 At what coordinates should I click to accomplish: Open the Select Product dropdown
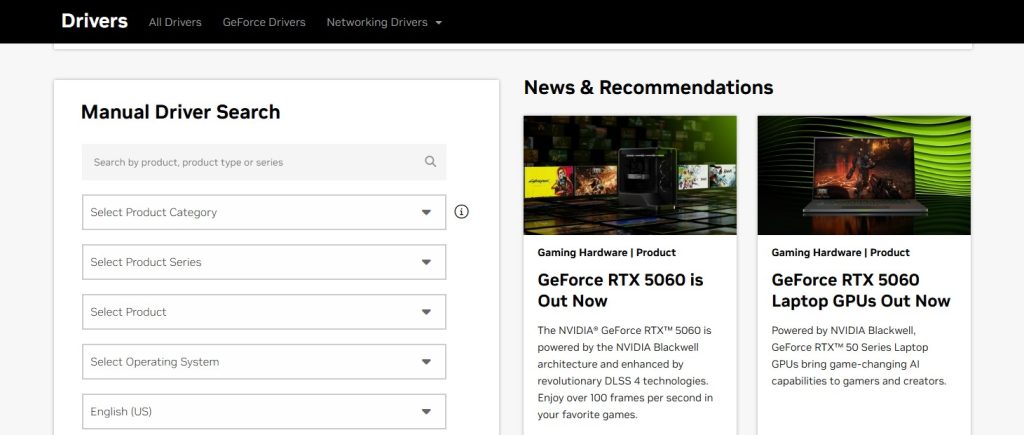[264, 312]
